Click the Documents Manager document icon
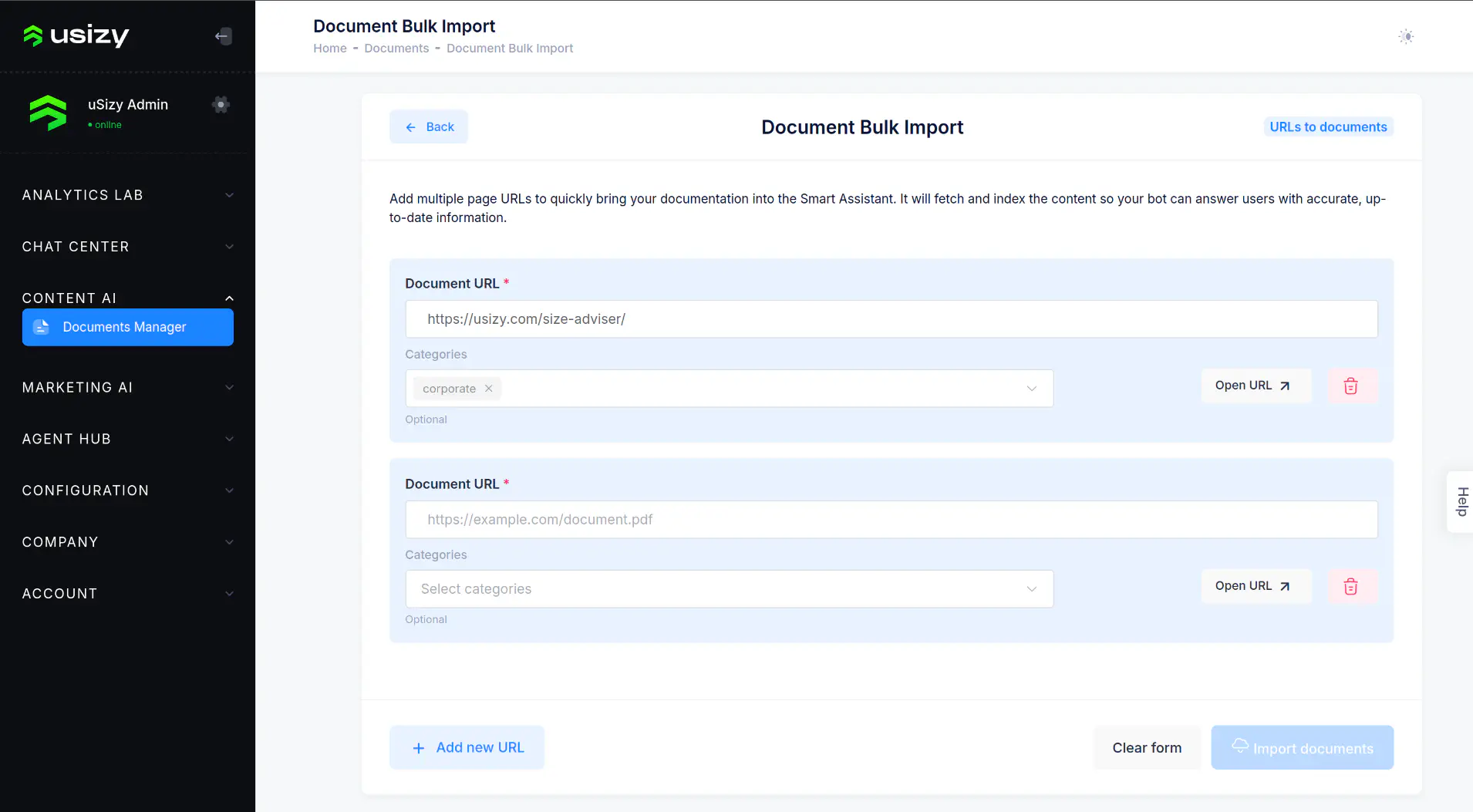The height and width of the screenshot is (812, 1473). click(41, 327)
